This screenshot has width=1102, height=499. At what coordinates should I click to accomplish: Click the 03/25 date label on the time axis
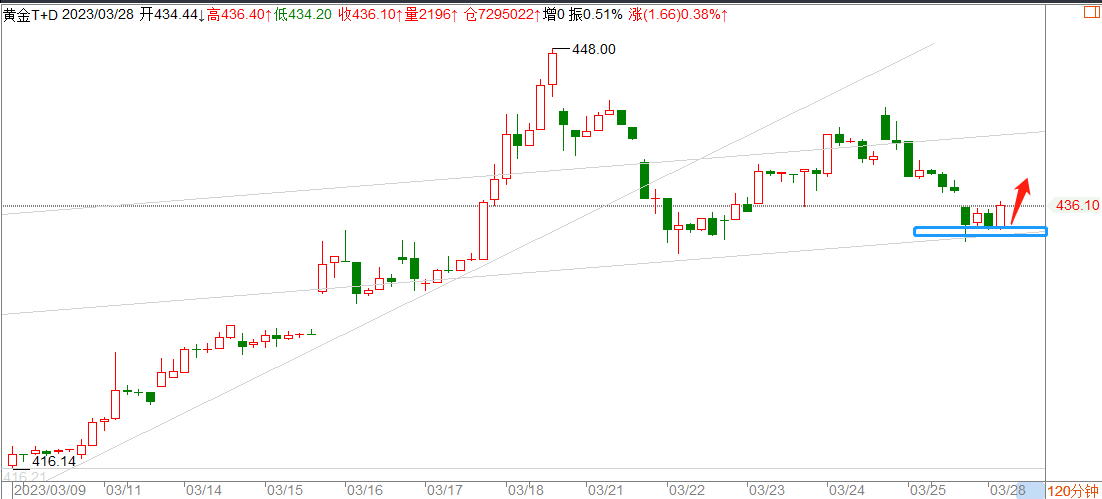928,490
